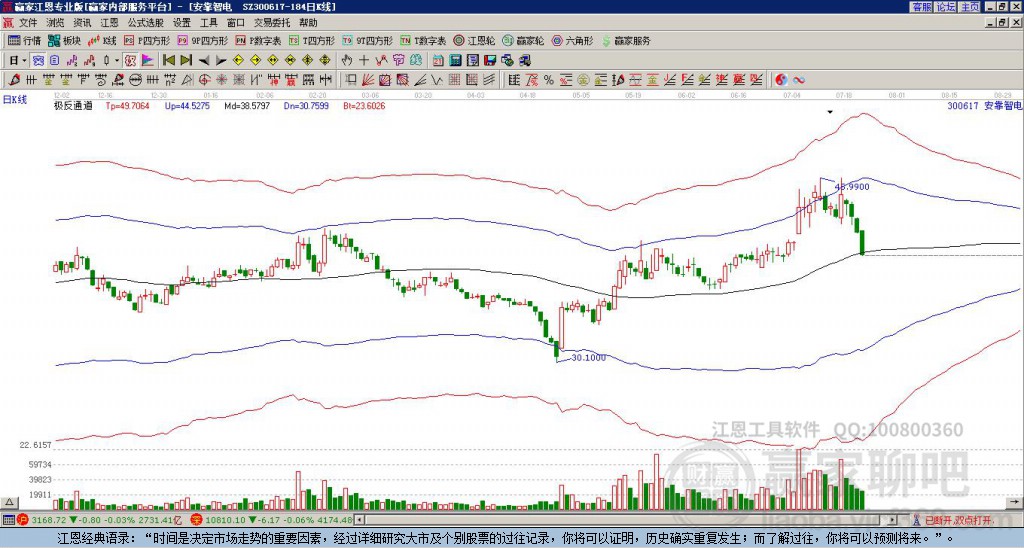This screenshot has height=548, width=1024.
Task: Open the calculator icon
Action: [x=455, y=61]
